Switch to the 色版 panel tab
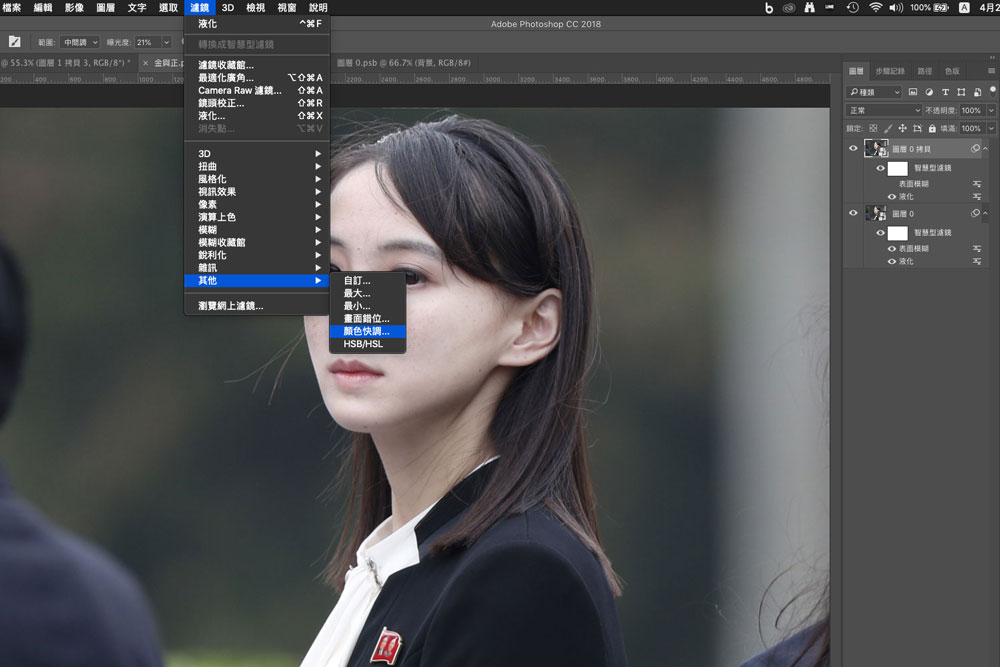Image resolution: width=1000 pixels, height=667 pixels. (x=951, y=71)
